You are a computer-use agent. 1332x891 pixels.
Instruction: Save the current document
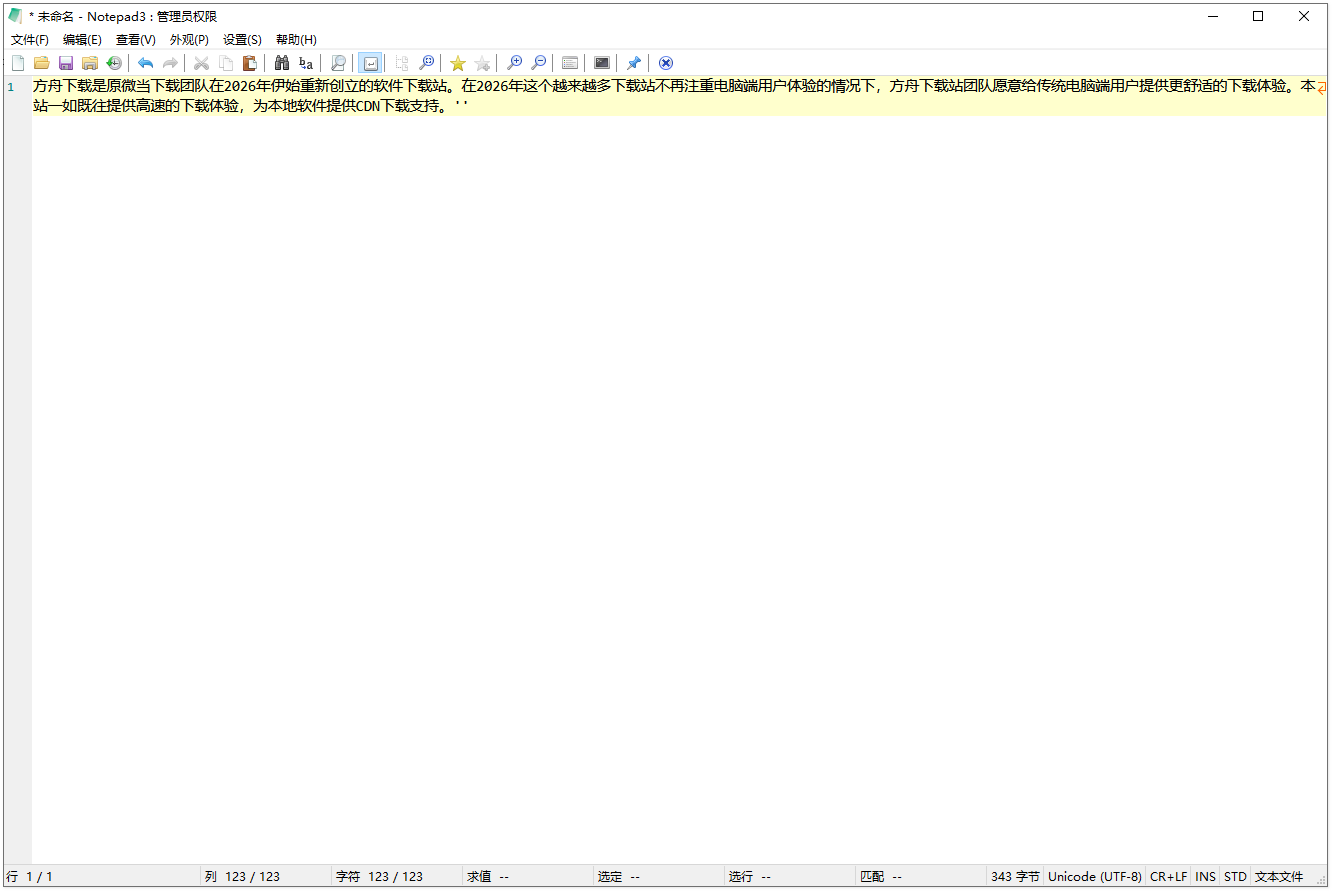(x=65, y=62)
